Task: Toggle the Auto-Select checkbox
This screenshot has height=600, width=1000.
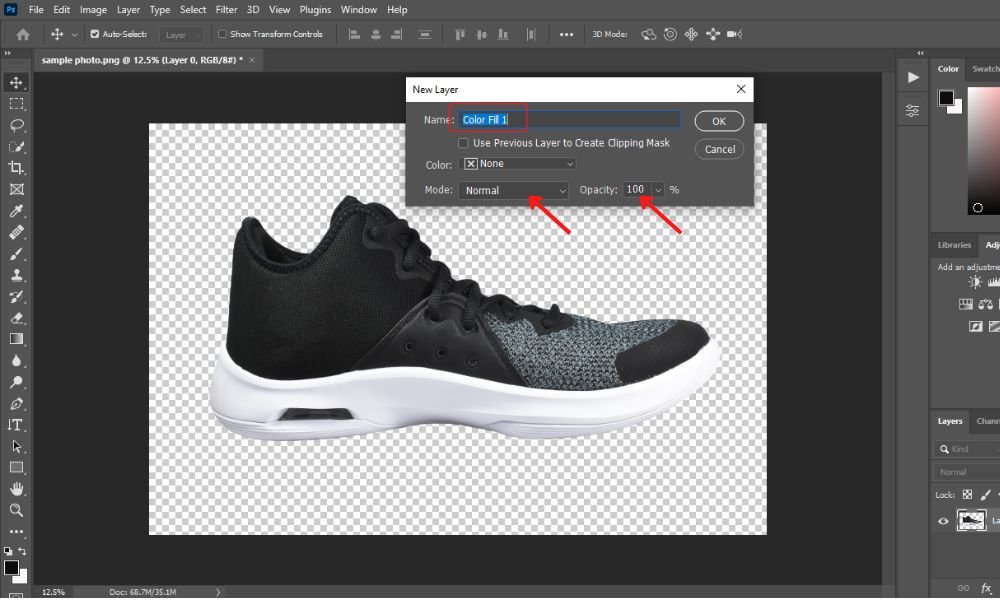Action: (94, 34)
